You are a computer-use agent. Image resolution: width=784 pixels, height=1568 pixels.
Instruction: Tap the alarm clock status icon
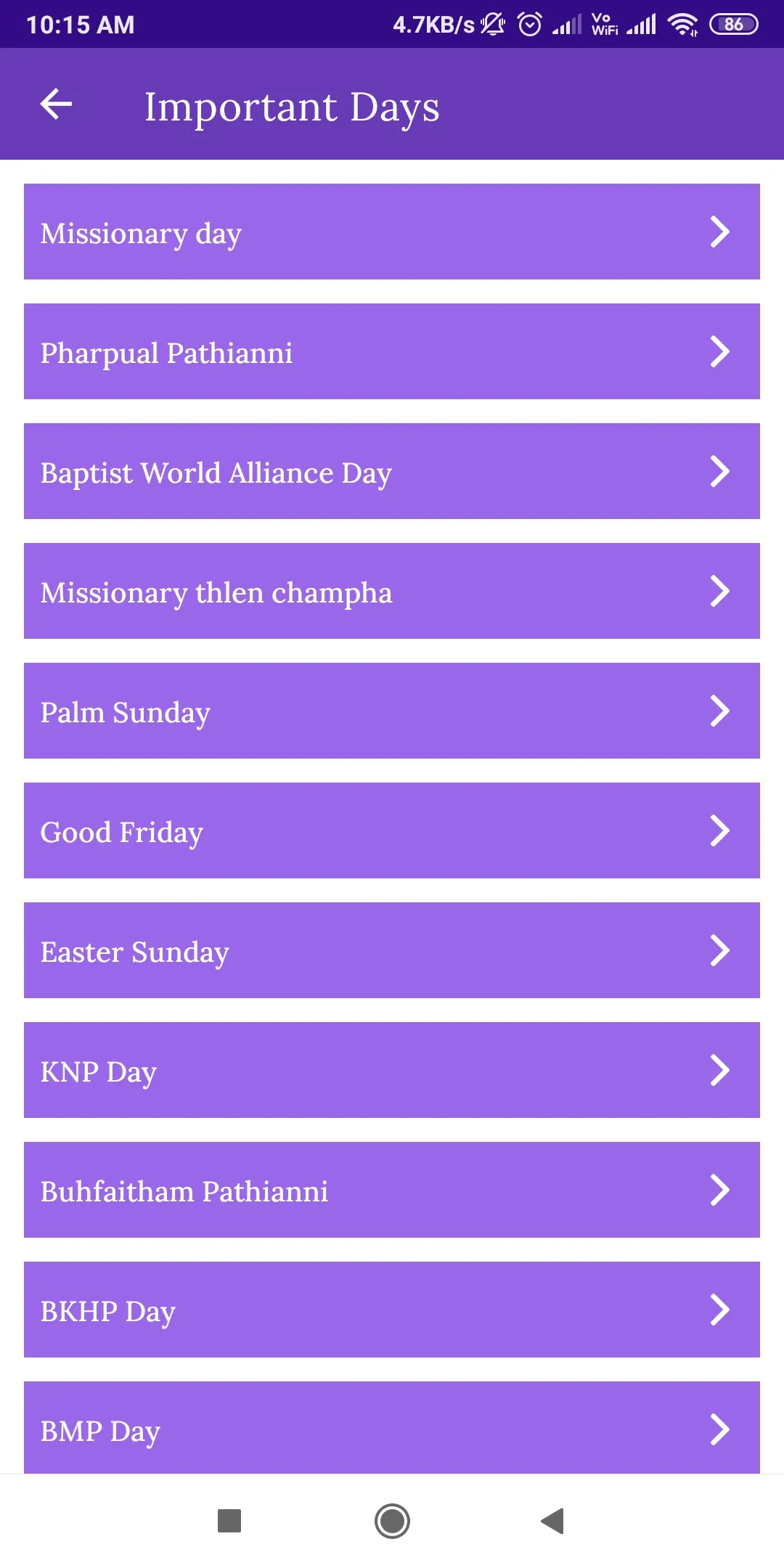tap(530, 25)
